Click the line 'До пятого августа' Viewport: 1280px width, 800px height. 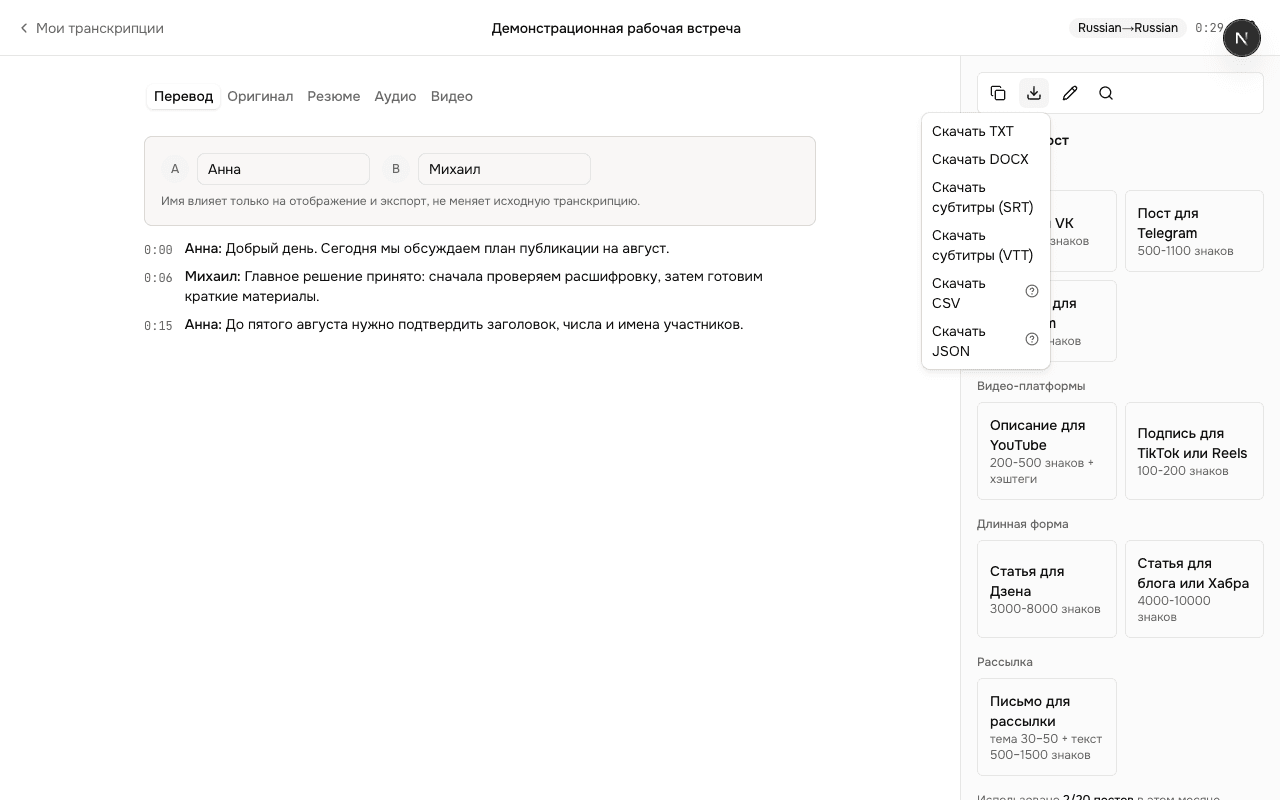click(464, 324)
